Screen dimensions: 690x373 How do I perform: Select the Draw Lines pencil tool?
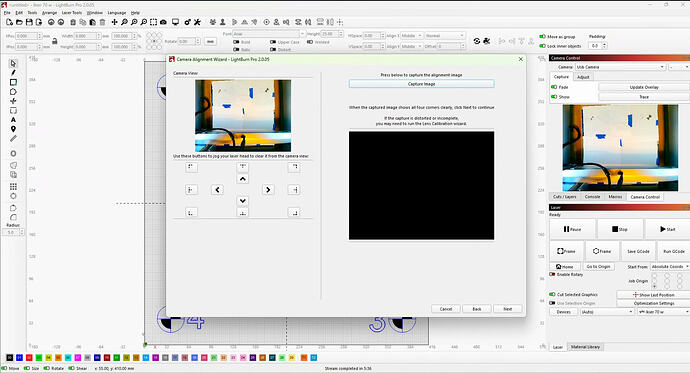coord(13,73)
